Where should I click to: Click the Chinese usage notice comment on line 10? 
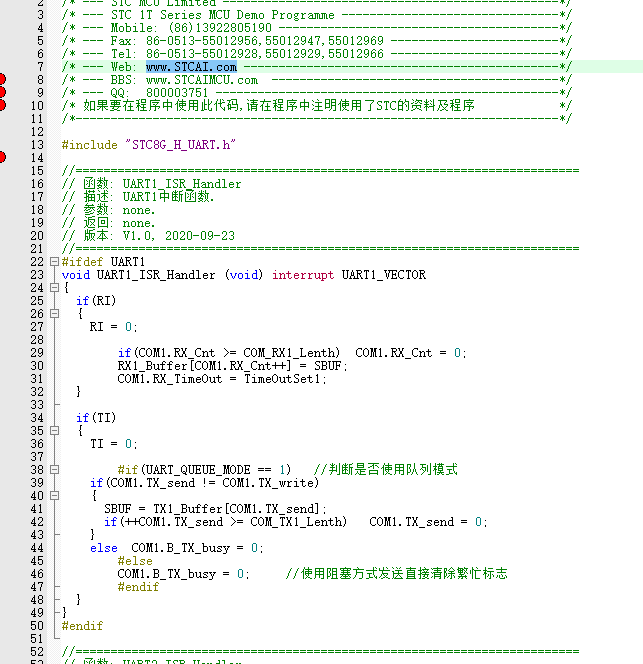coord(279,105)
